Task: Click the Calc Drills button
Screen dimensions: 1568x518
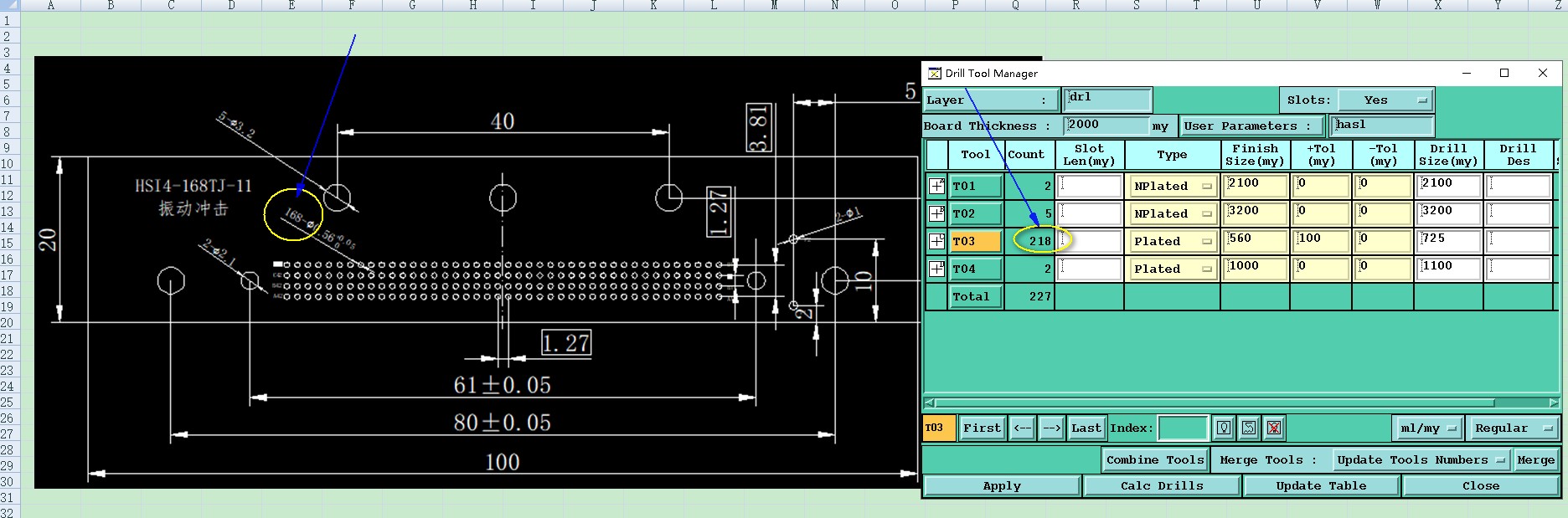Action: (1162, 485)
